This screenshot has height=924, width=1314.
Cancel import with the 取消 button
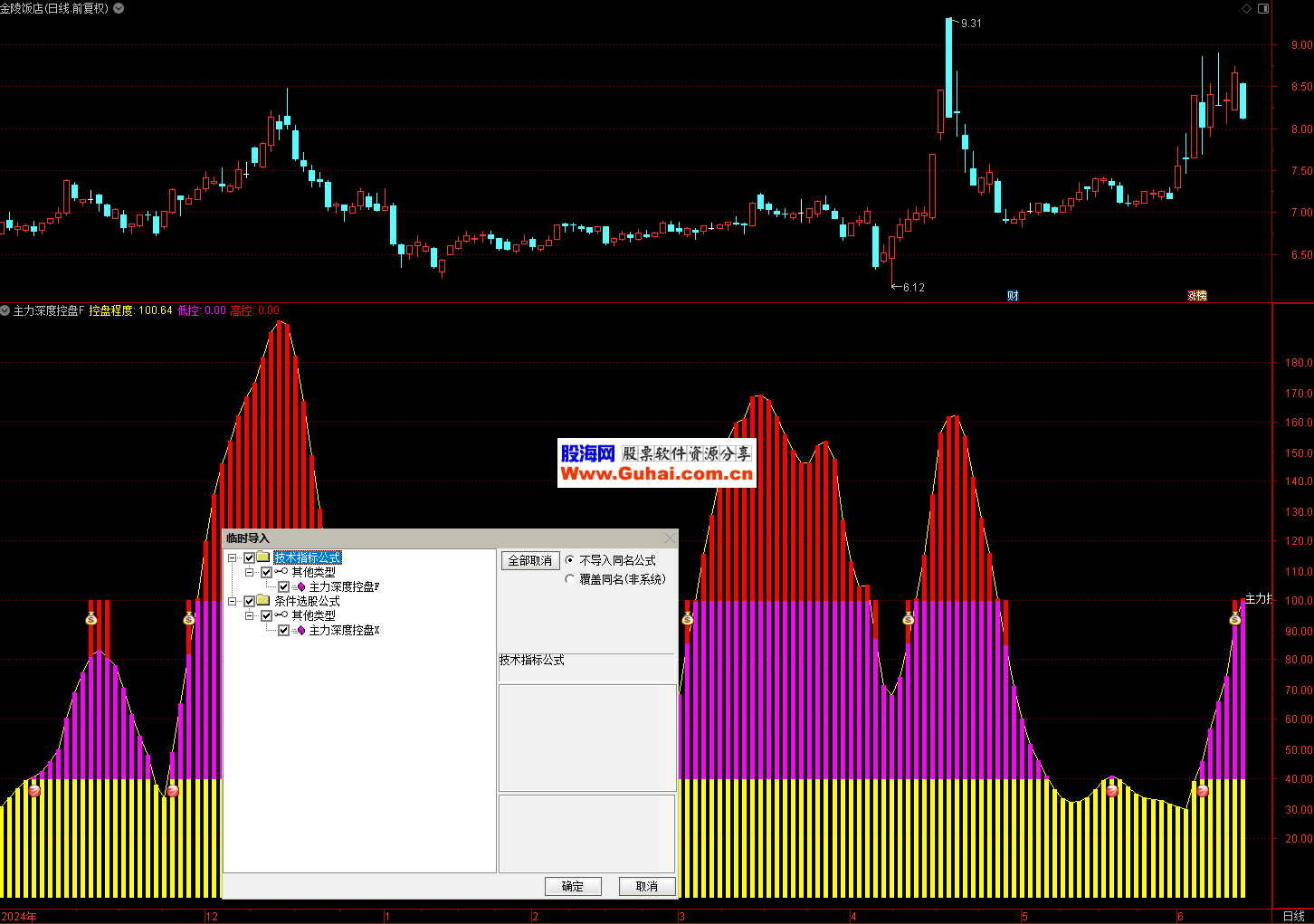tap(647, 886)
